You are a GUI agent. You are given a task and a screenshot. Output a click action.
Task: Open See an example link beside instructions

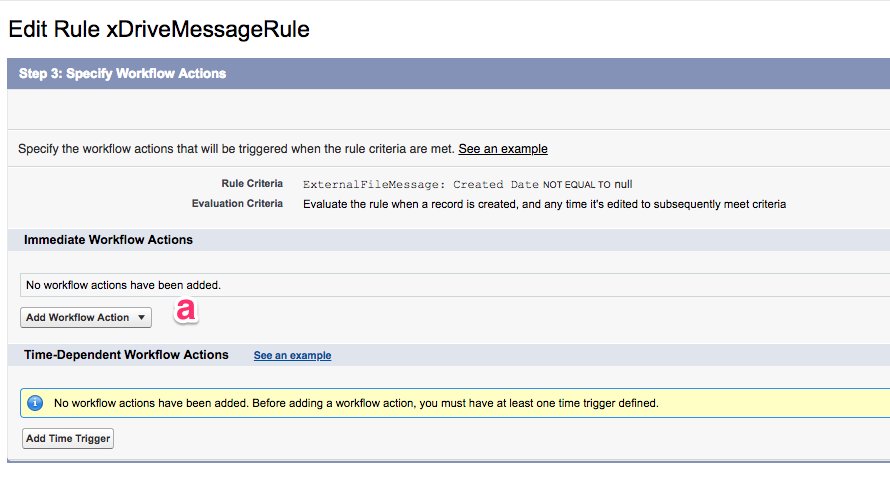pos(503,149)
